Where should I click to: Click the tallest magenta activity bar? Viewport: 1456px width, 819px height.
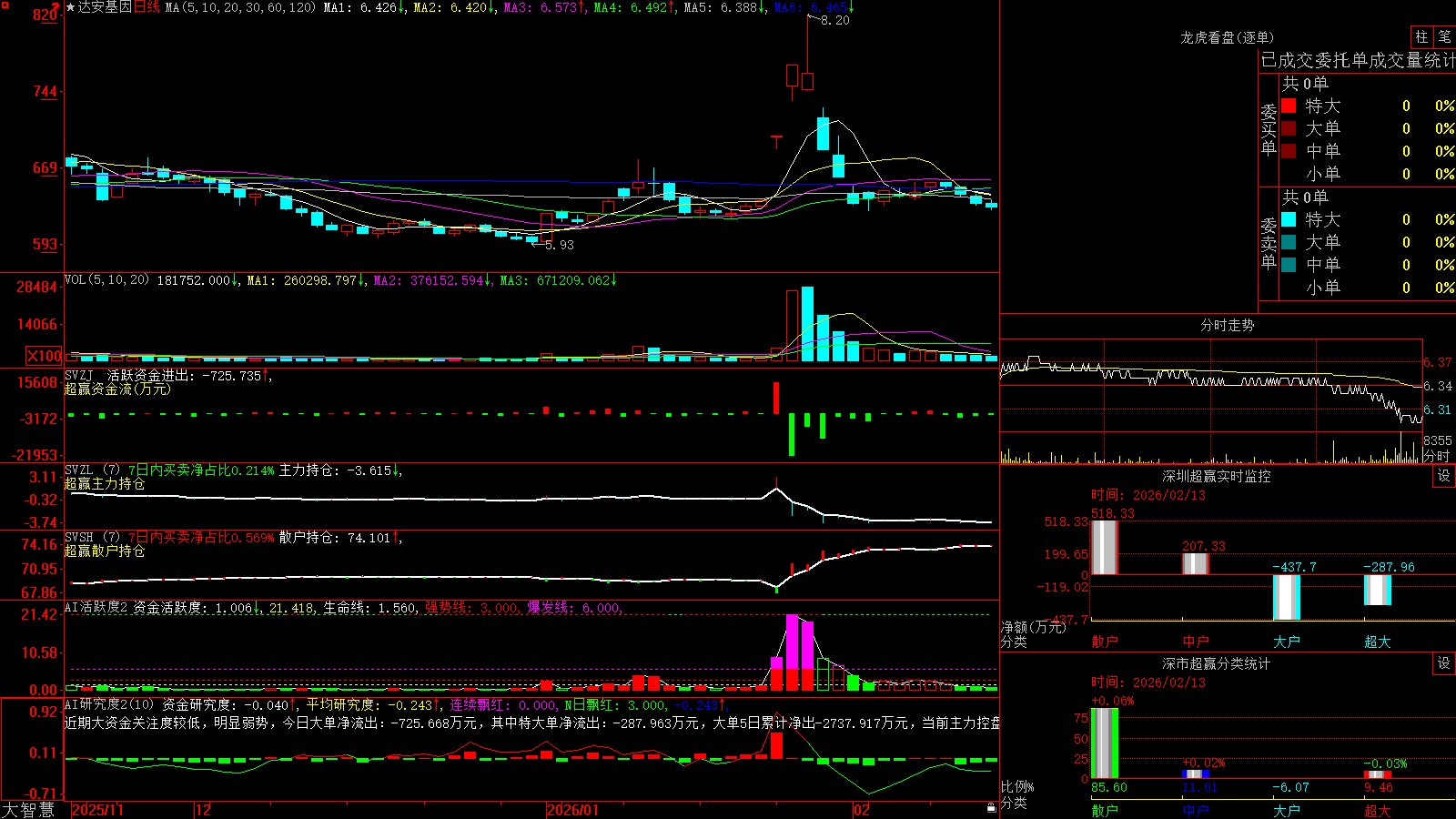(792, 642)
